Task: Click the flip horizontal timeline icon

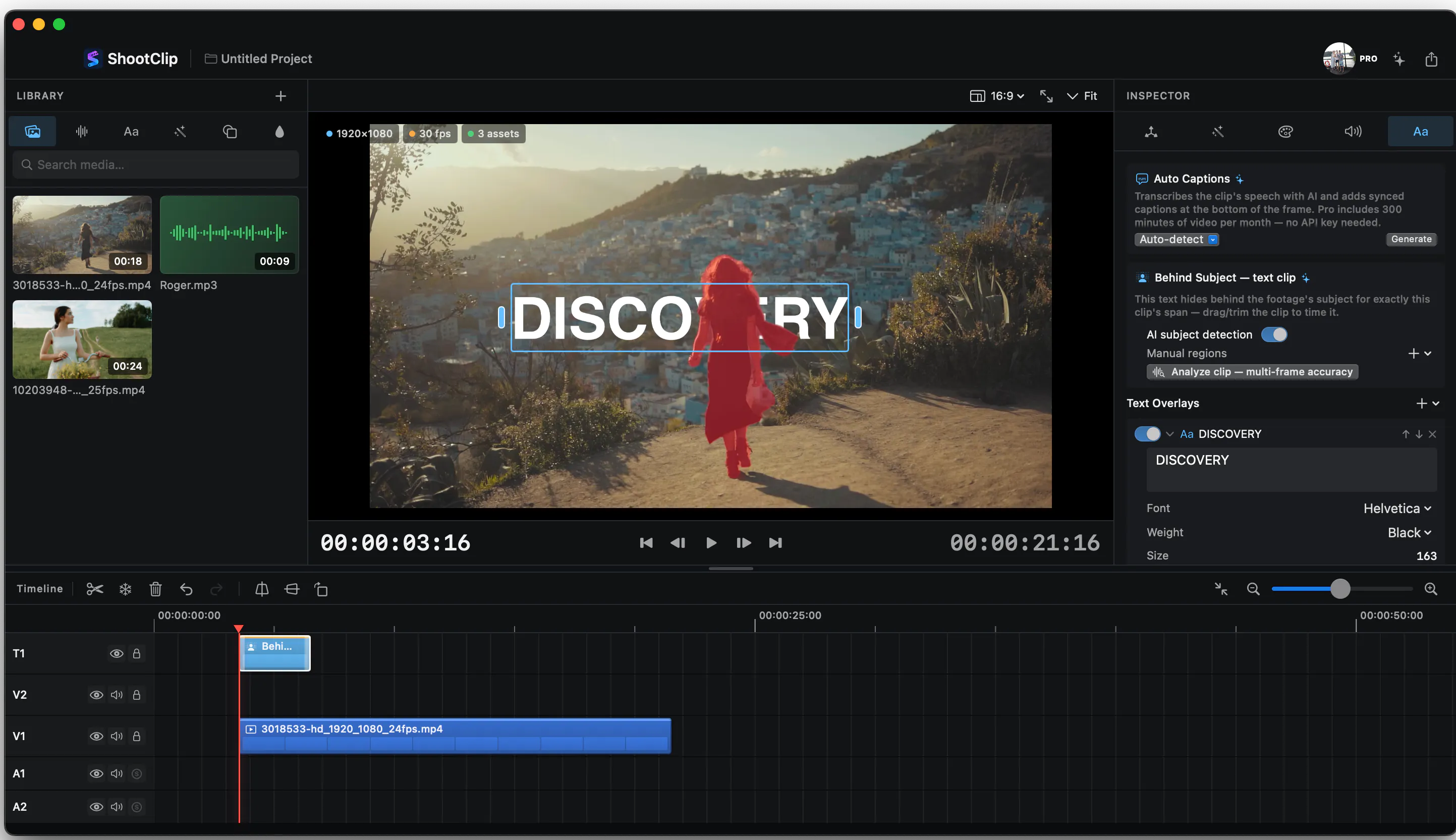Action: pos(262,589)
